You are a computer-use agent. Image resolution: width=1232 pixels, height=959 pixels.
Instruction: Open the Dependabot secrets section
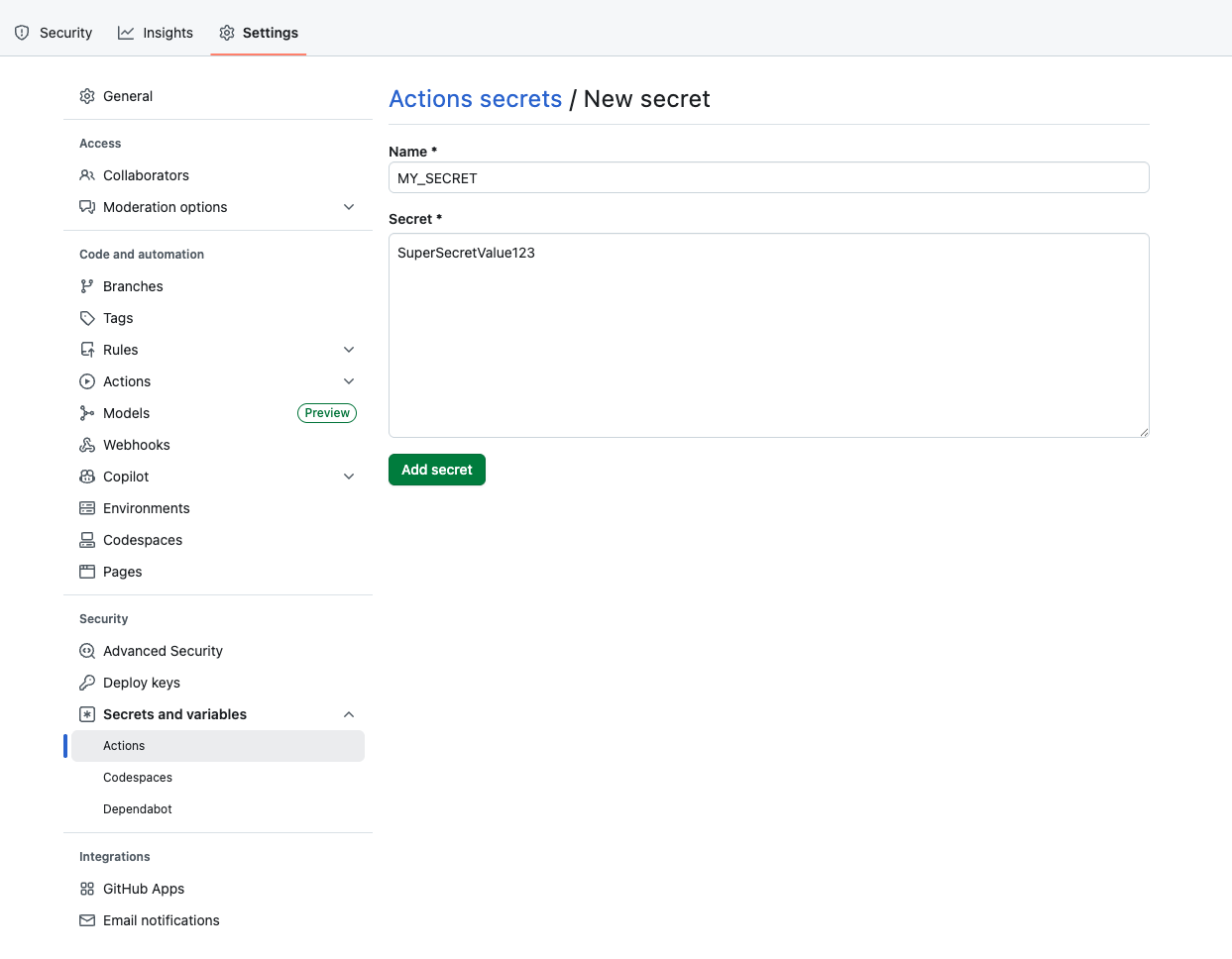pyautogui.click(x=137, y=808)
